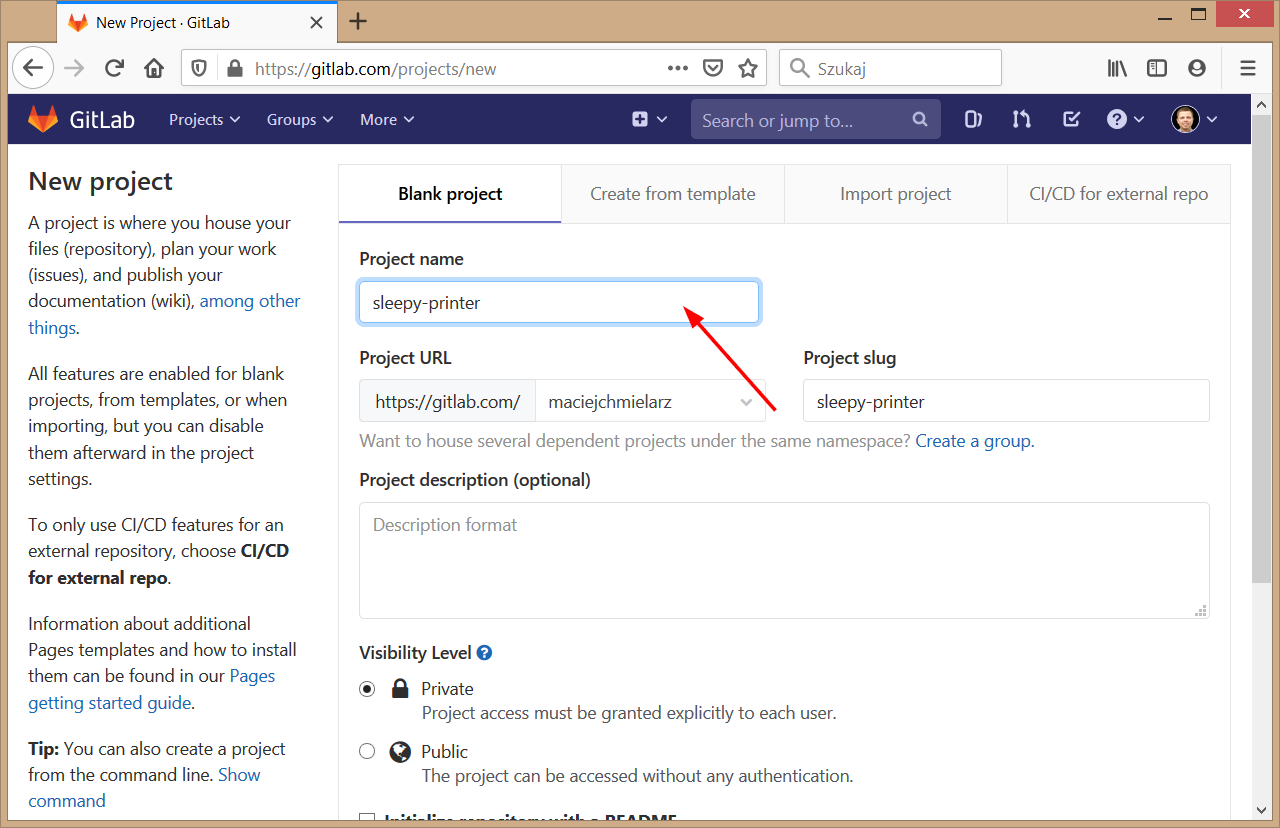Expand the Groups dropdown menu
This screenshot has width=1280, height=828.
click(x=299, y=119)
